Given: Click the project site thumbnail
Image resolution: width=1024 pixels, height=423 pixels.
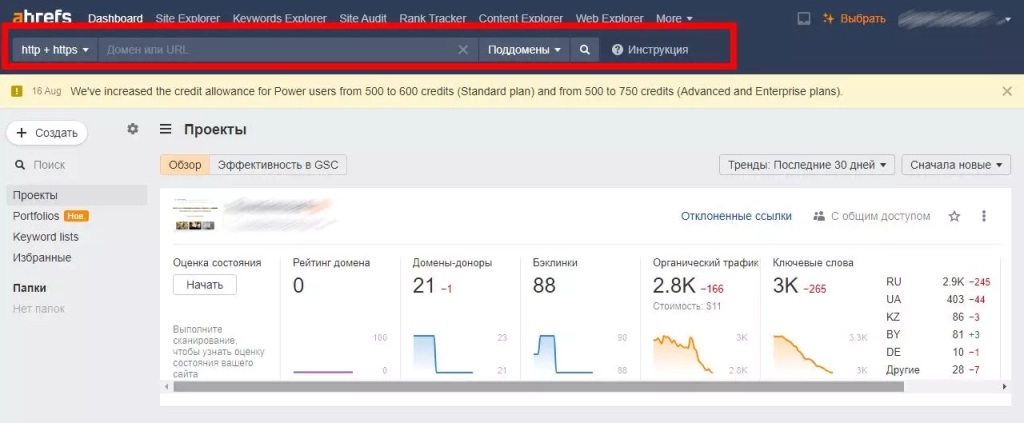Looking at the screenshot, I should tap(195, 213).
